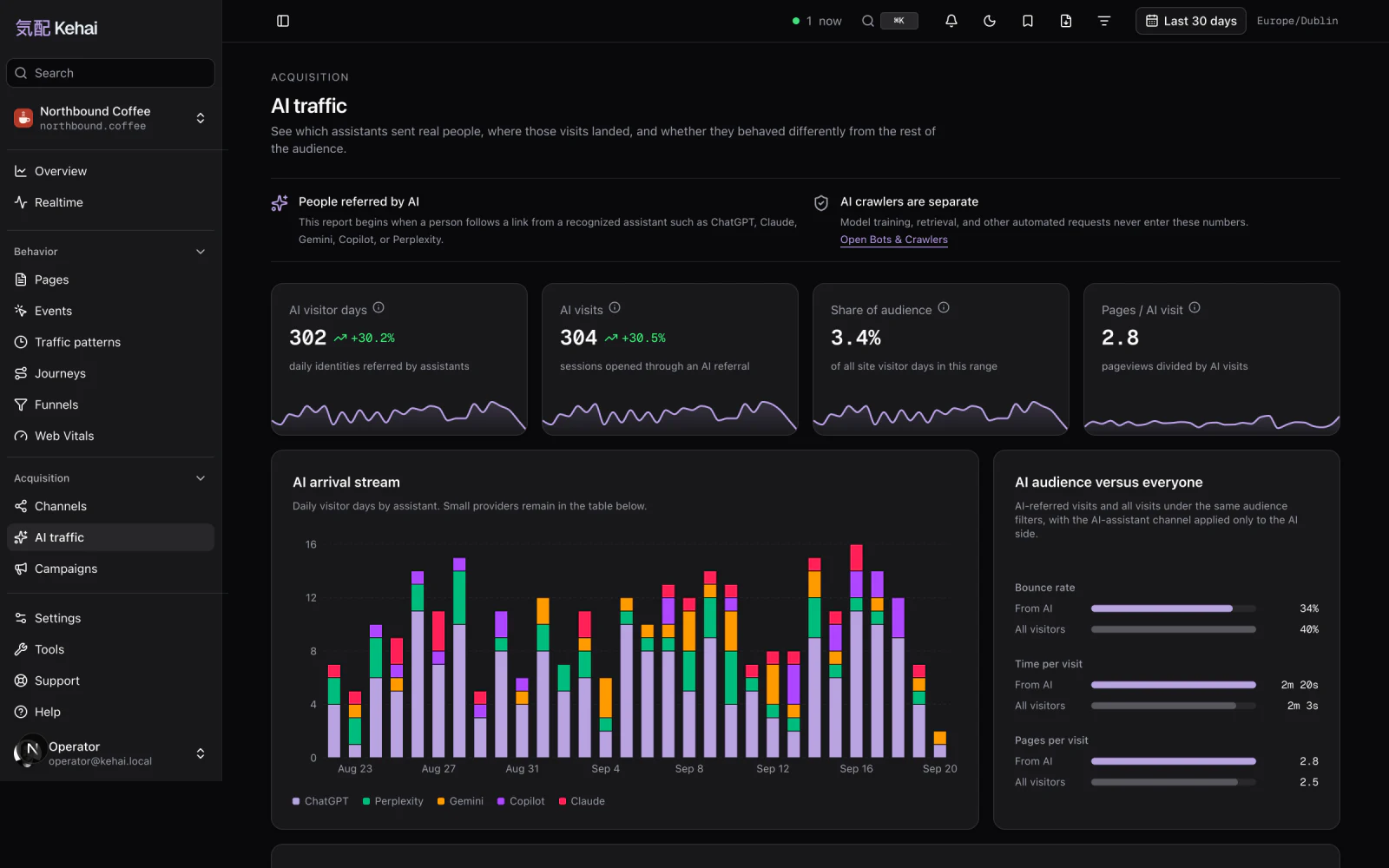
Task: Click the Journeys route icon in sidebar
Action: click(x=21, y=373)
